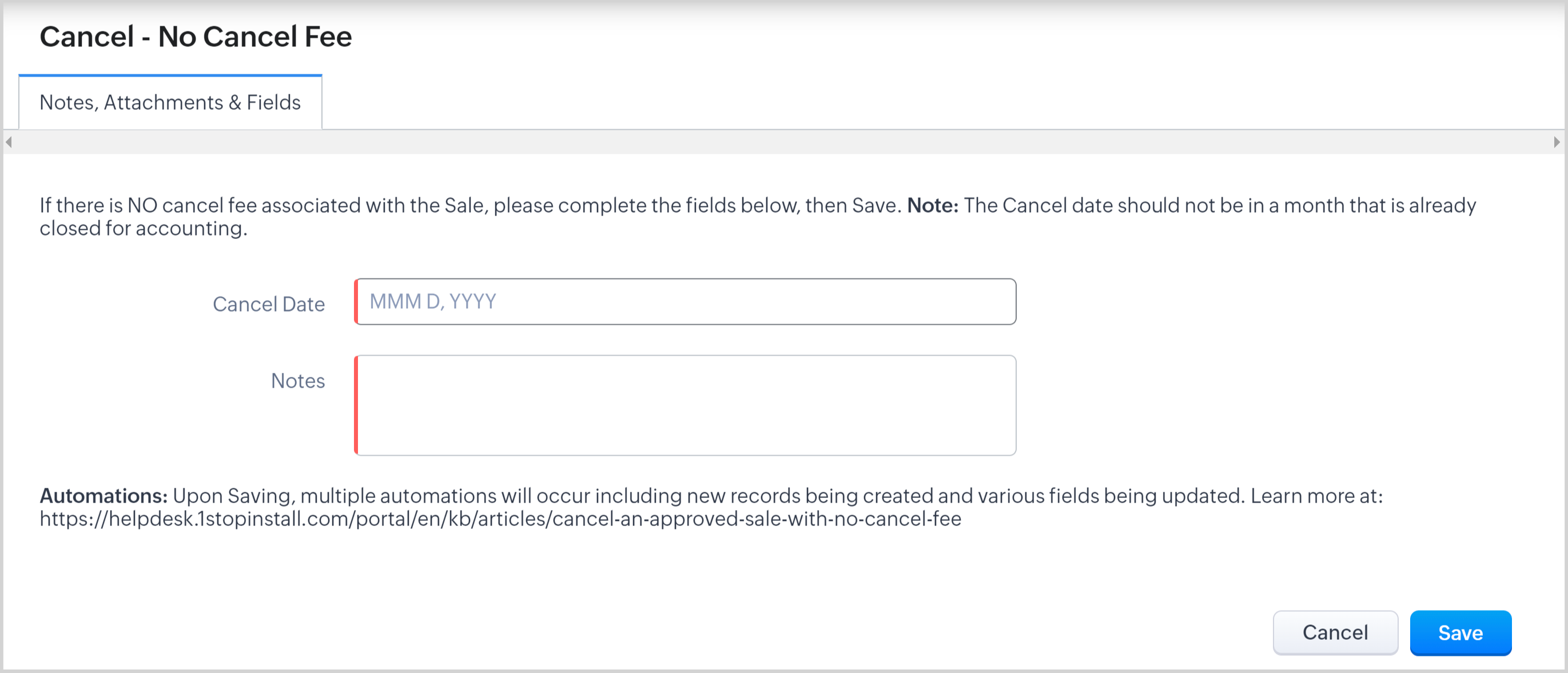Select the Notes, Attachments & Fields tab

click(170, 102)
